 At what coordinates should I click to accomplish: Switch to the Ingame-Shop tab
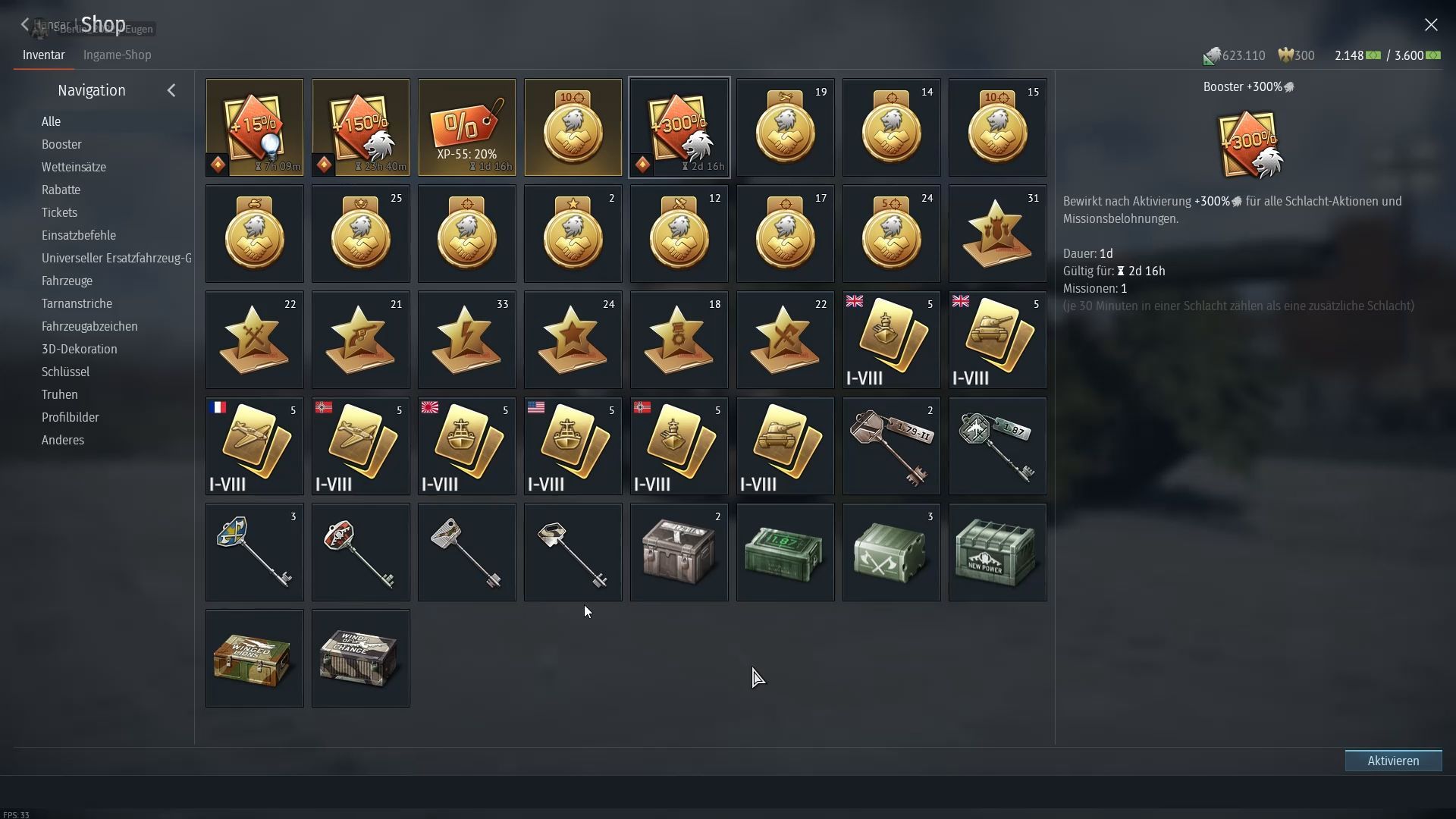117,55
